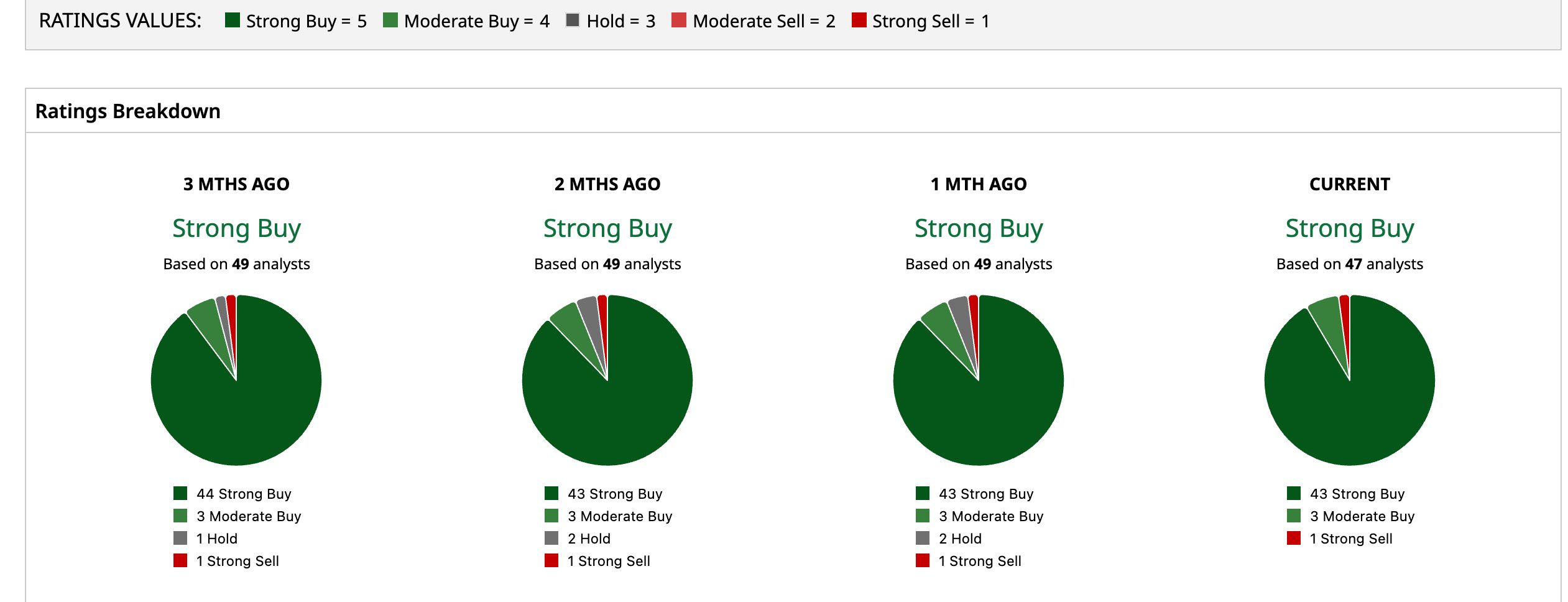Click the Strong Buy rating text under CURRENT
The width and height of the screenshot is (1568, 602).
(1350, 229)
